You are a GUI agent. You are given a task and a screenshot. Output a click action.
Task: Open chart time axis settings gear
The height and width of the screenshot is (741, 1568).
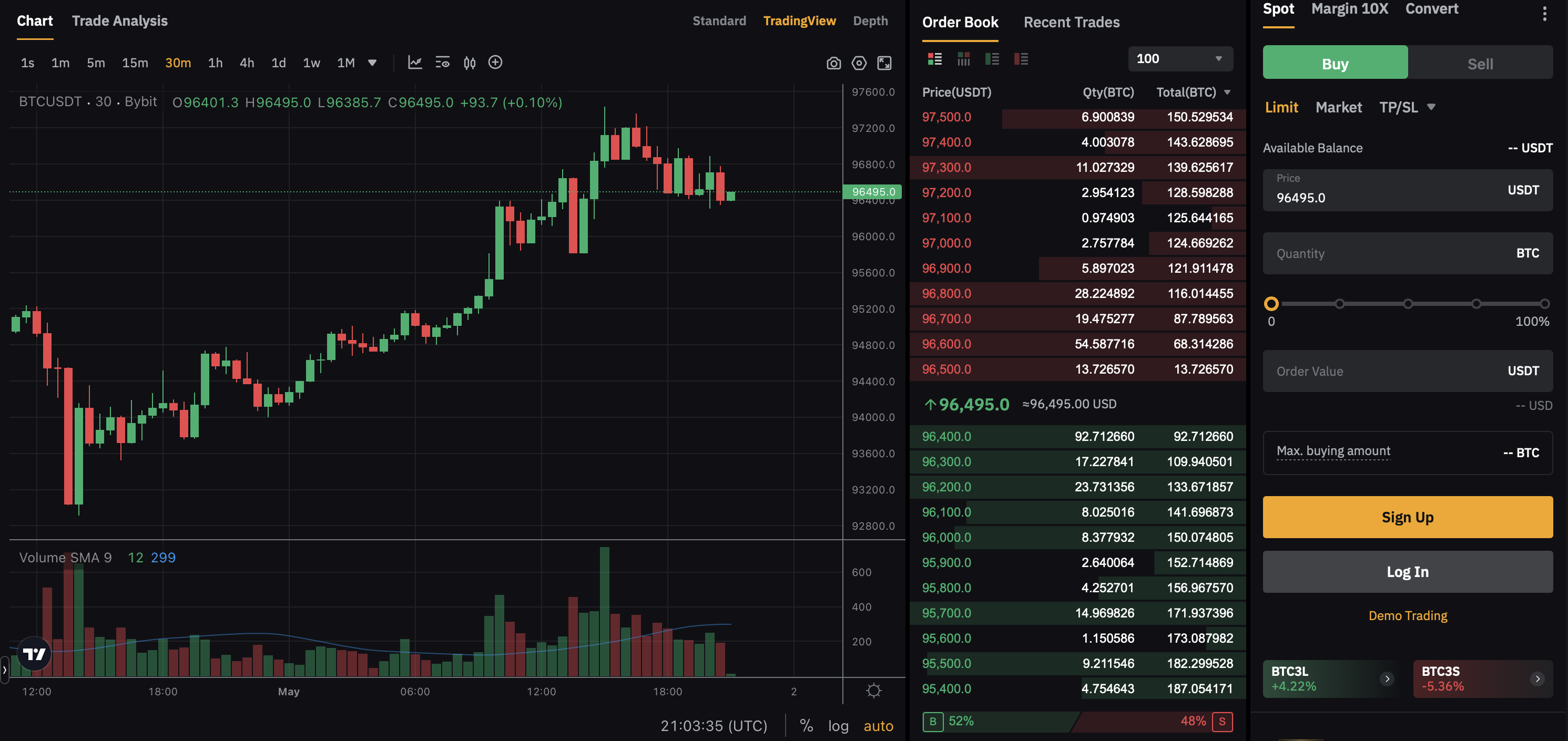873,691
